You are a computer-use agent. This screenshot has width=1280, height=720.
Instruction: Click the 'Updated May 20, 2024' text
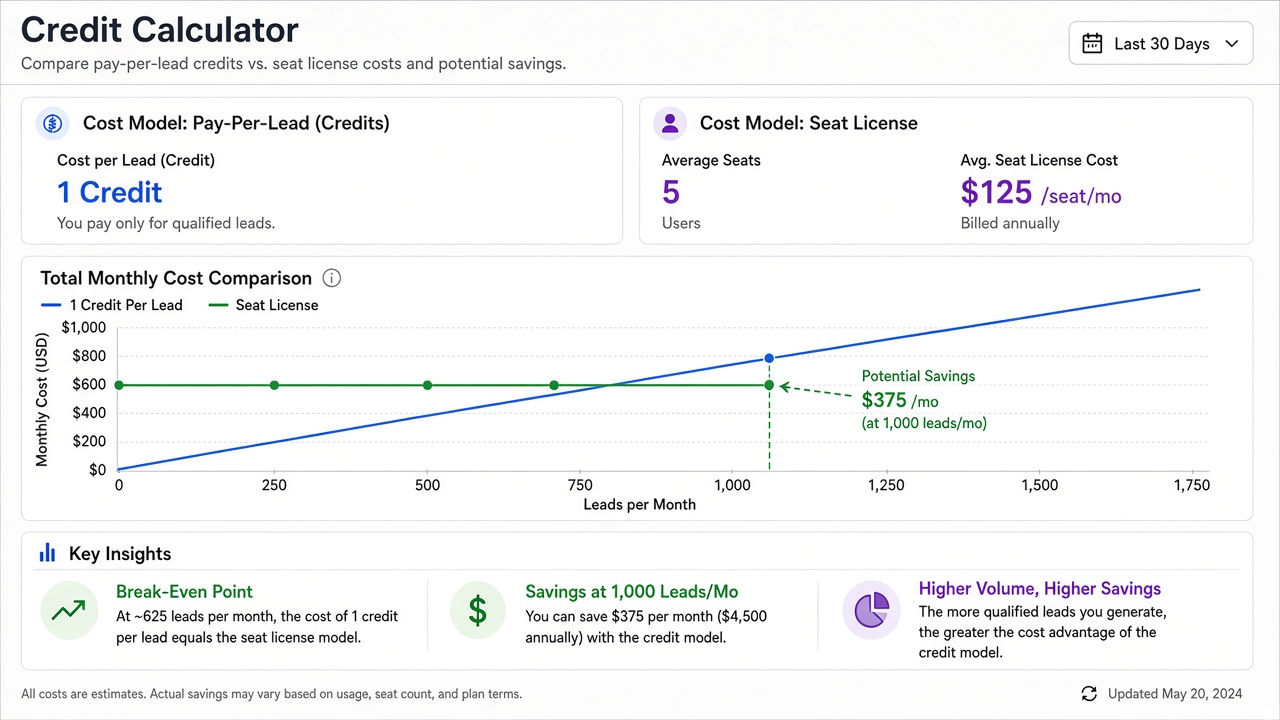pos(1175,694)
